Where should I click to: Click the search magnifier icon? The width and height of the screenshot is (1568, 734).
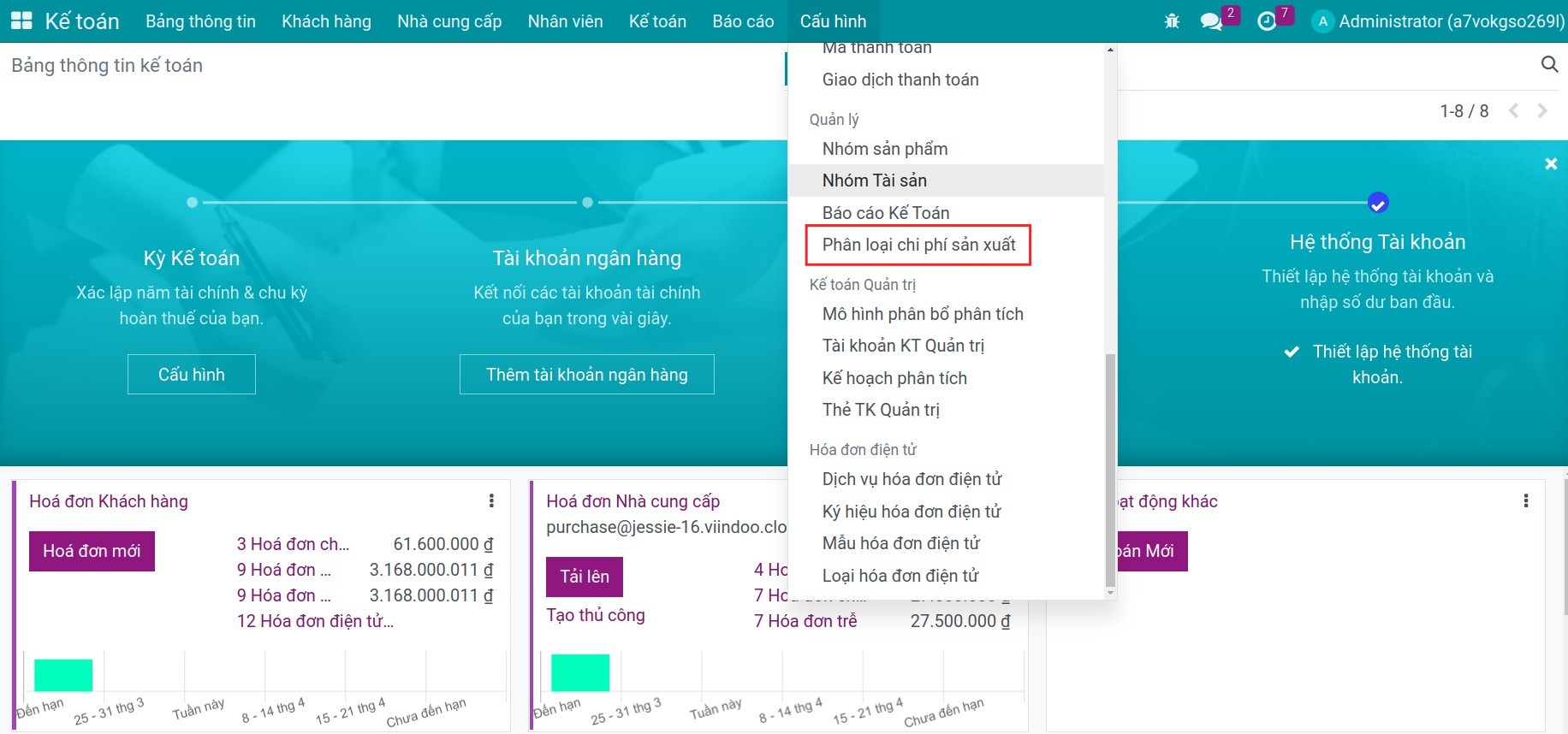(x=1549, y=64)
